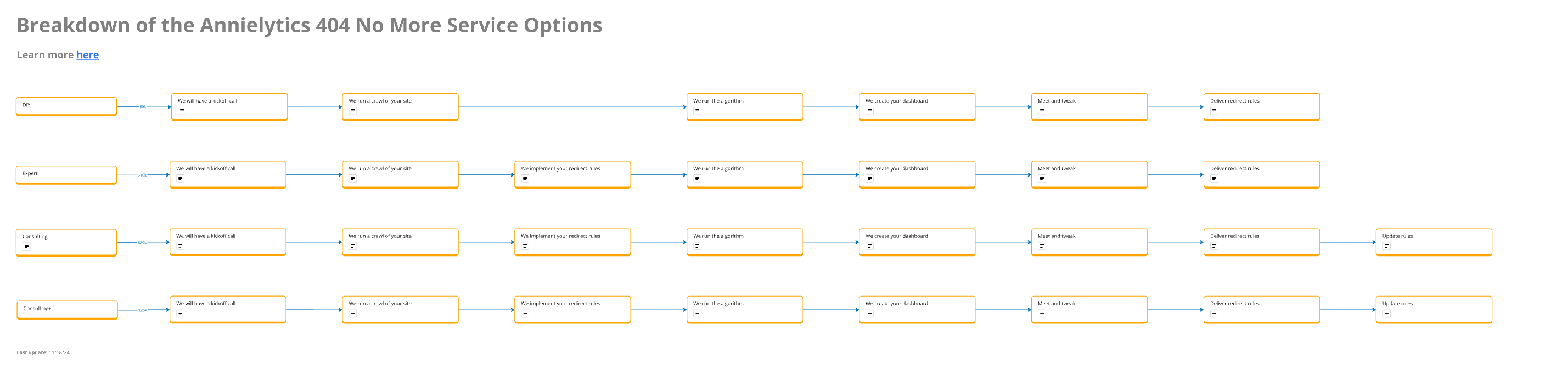1568x370 pixels.
Task: Select the DIY service option box
Action: coord(66,106)
